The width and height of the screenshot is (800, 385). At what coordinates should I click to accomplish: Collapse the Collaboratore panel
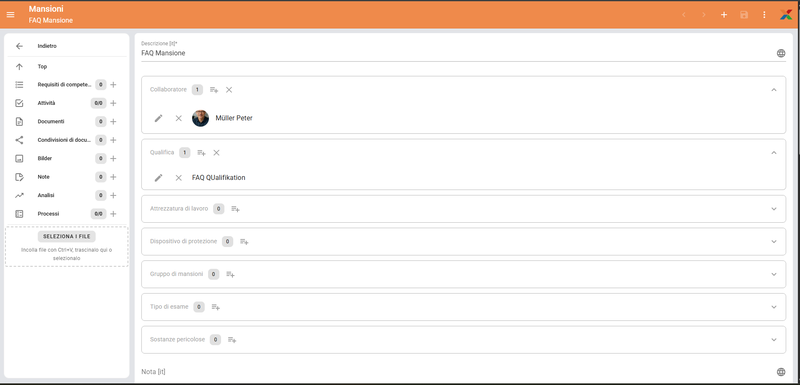tap(773, 90)
